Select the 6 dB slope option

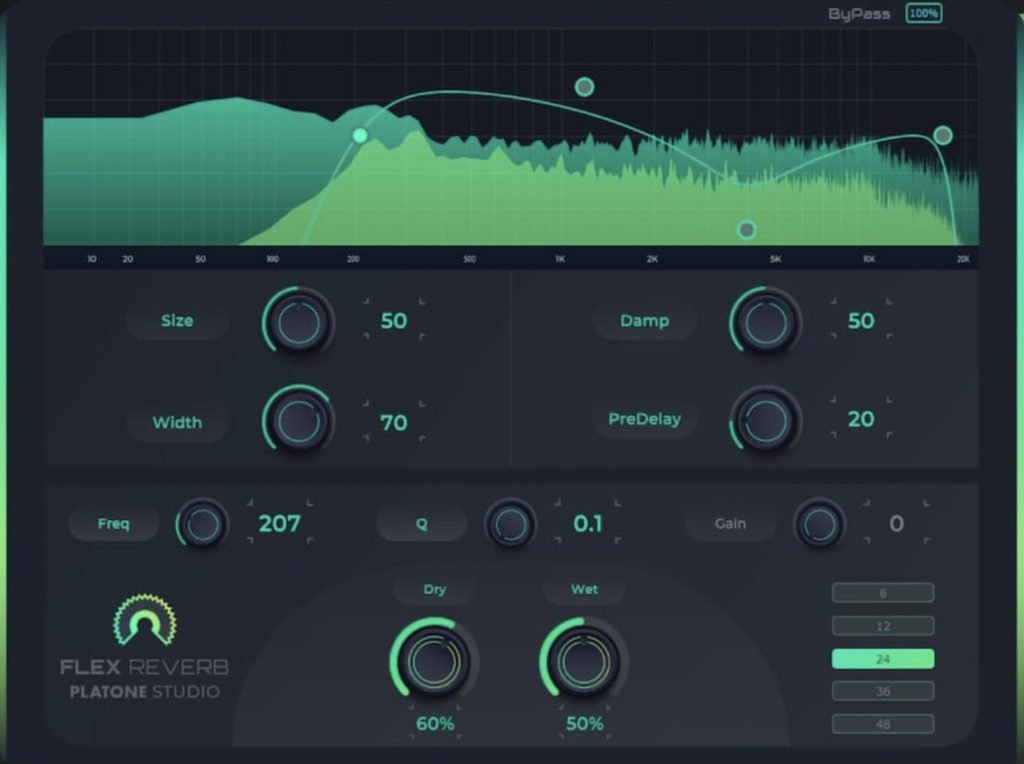883,593
